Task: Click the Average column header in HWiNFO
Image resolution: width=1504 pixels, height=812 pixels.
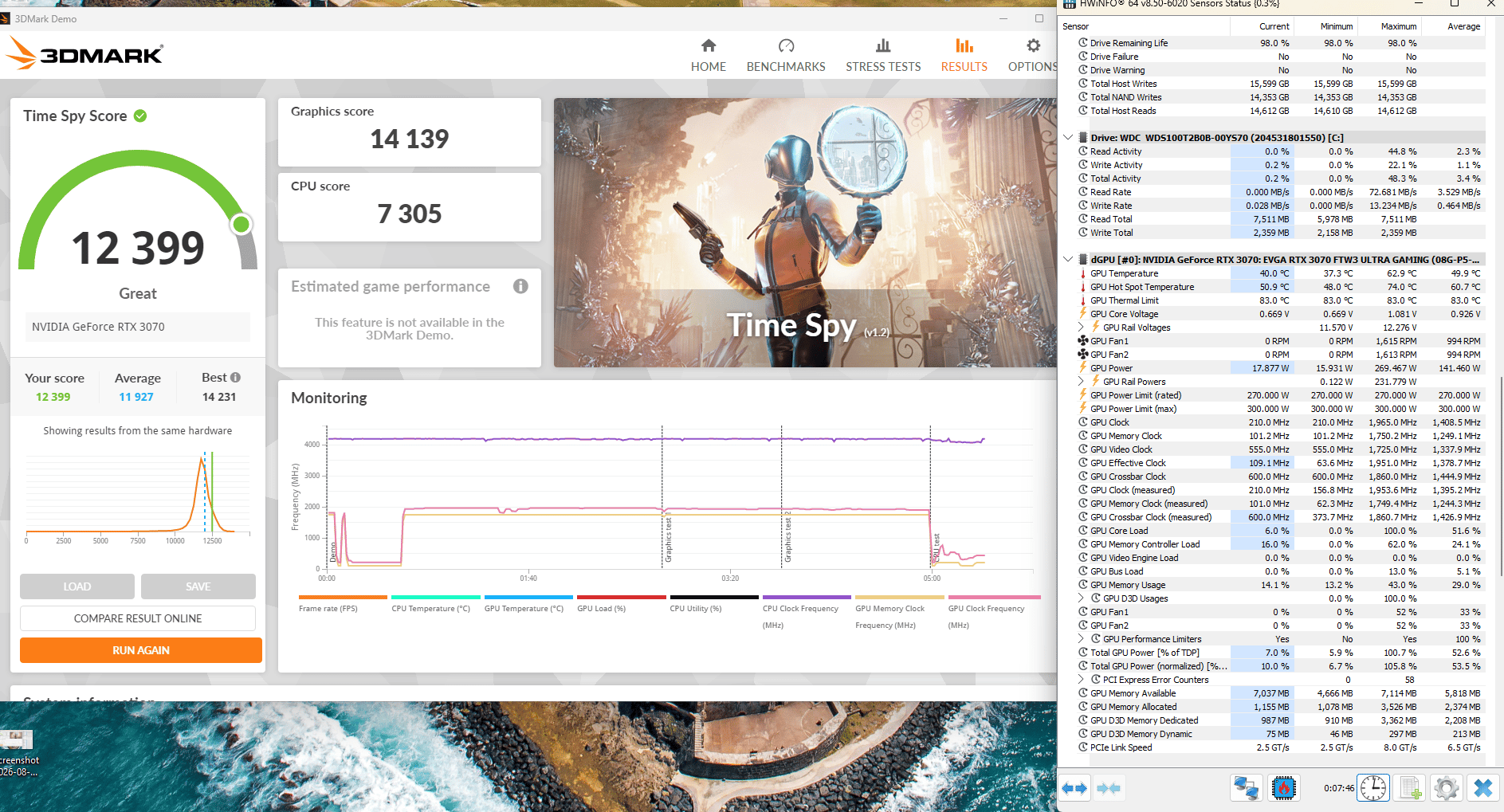Action: coord(1455,26)
